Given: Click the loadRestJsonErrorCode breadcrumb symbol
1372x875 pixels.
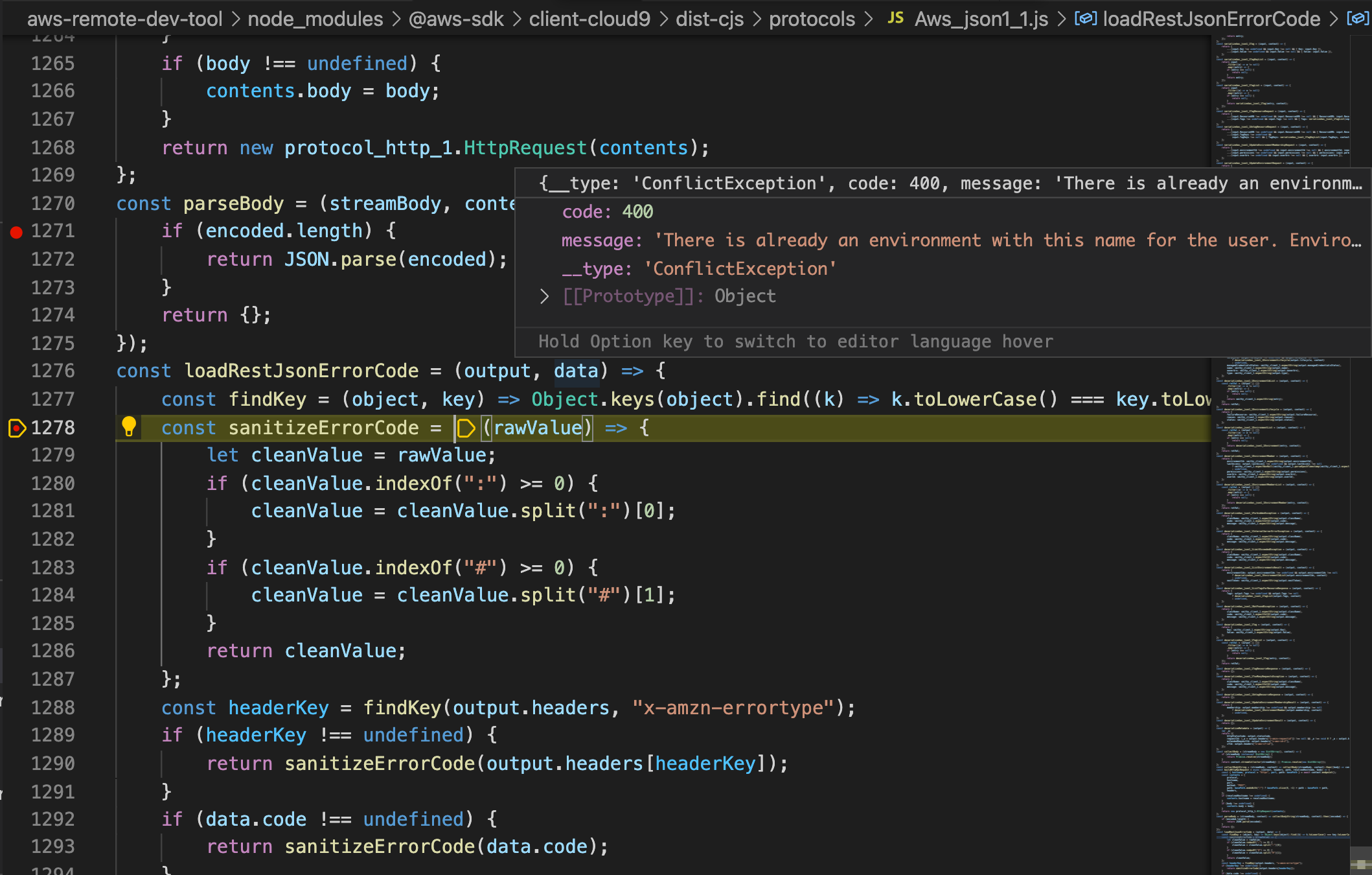Looking at the screenshot, I should pyautogui.click(x=1211, y=19).
